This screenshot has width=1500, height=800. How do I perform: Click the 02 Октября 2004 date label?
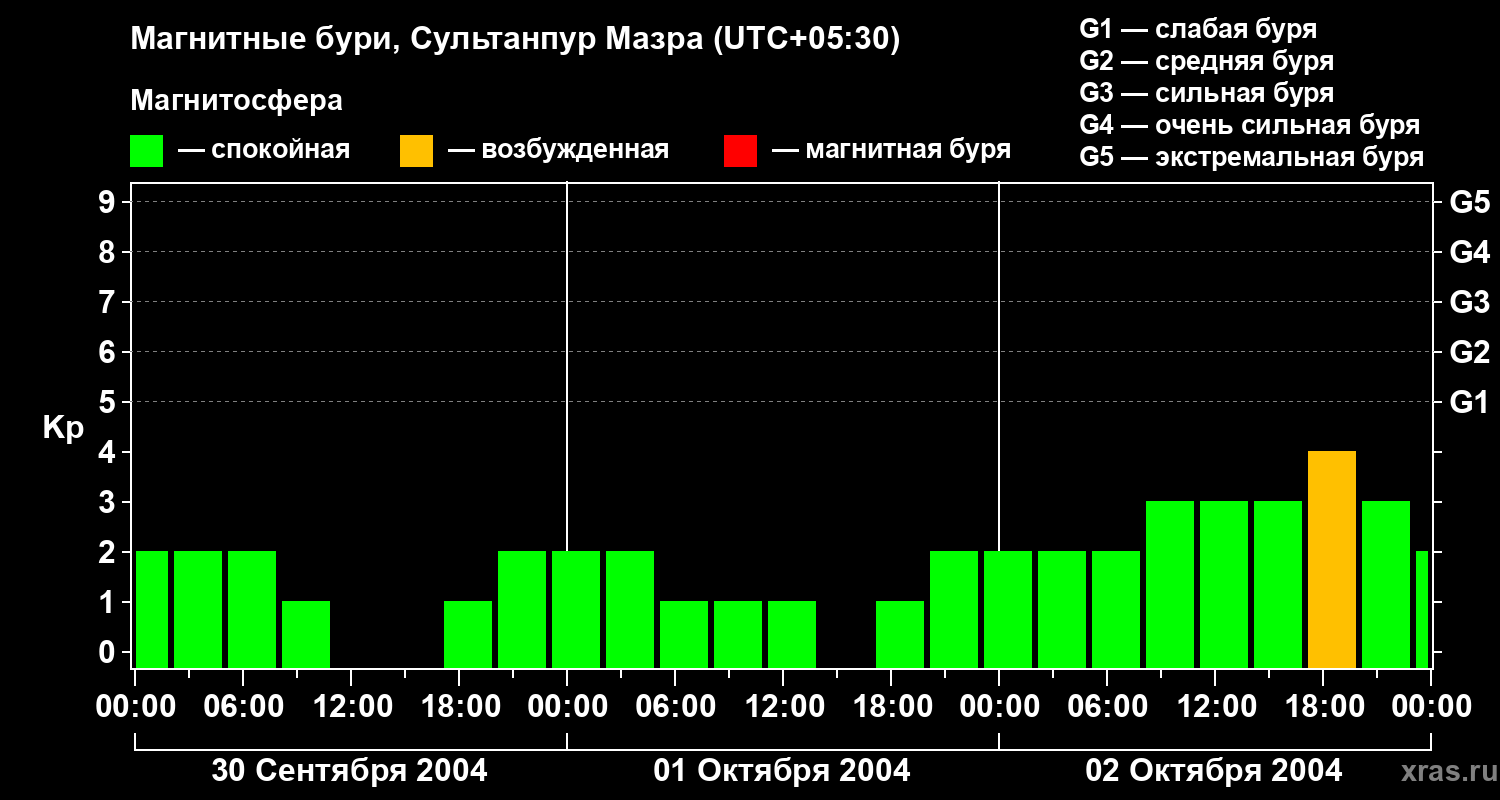[1214, 771]
